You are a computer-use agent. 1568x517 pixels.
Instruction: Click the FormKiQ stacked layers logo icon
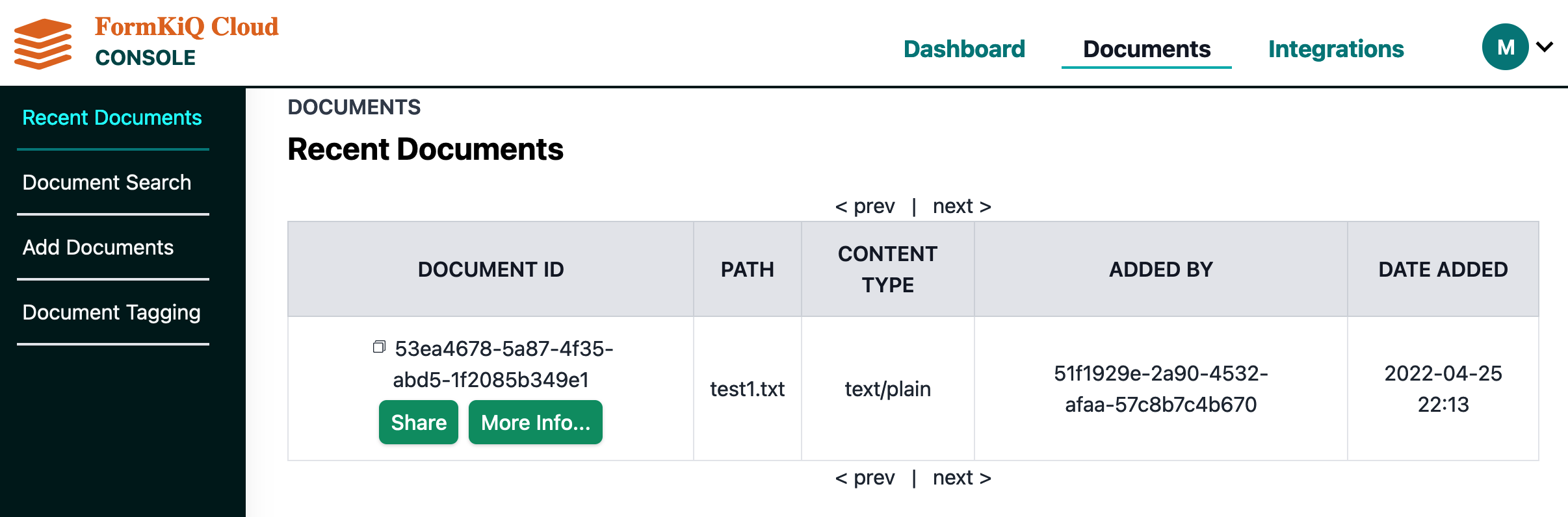pyautogui.click(x=43, y=44)
